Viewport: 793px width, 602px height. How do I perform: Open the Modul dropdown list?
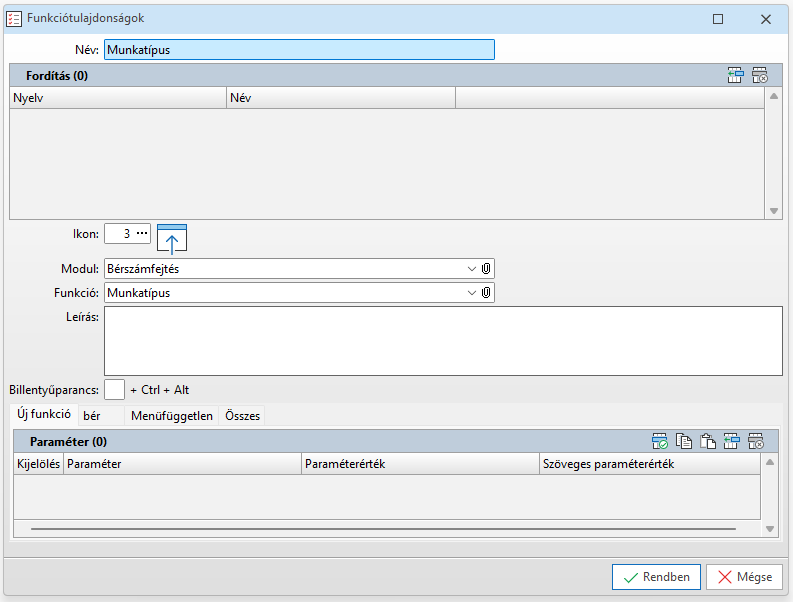[x=472, y=268]
